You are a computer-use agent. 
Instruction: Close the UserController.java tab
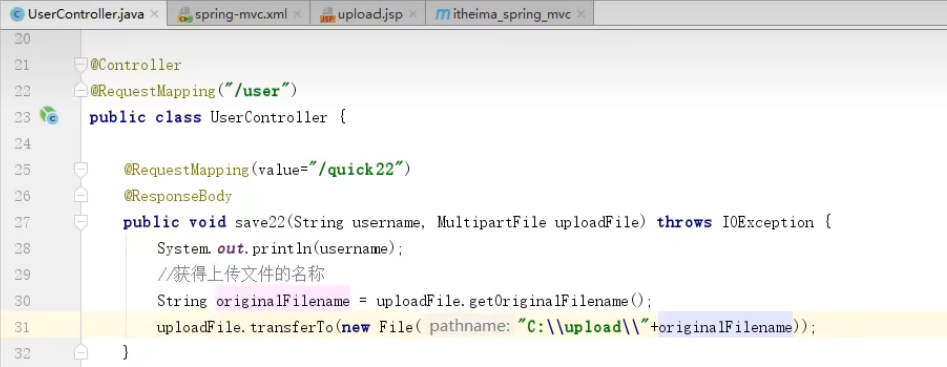coord(155,14)
